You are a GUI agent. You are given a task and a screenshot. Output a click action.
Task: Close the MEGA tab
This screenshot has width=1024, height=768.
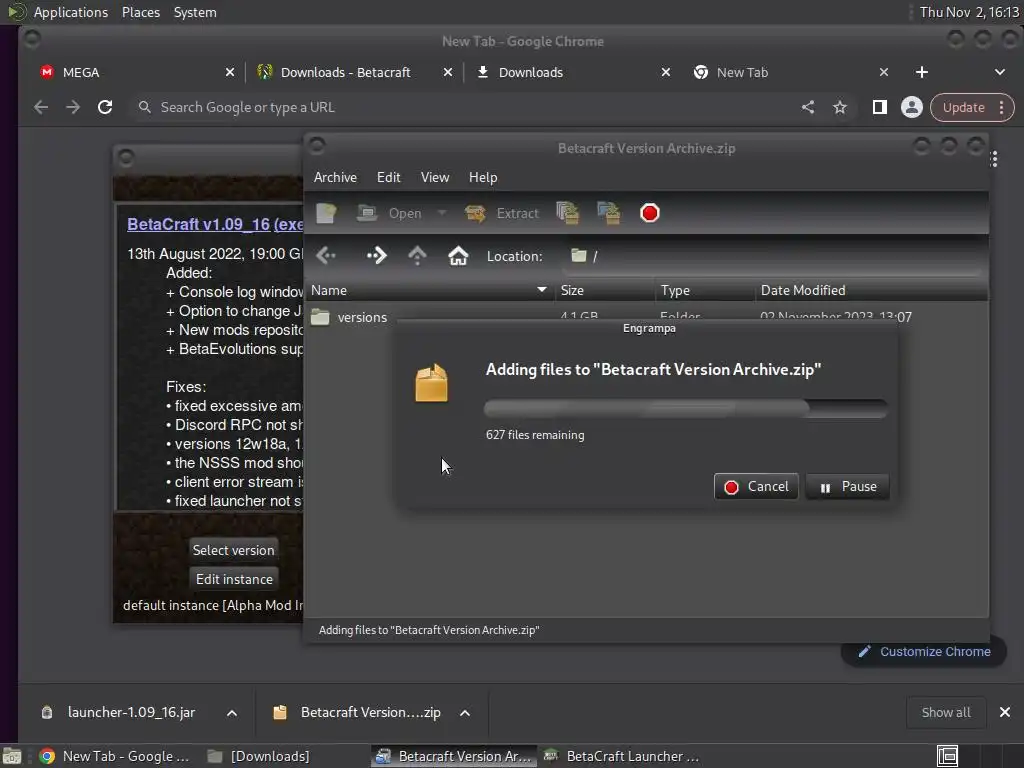(x=230, y=72)
